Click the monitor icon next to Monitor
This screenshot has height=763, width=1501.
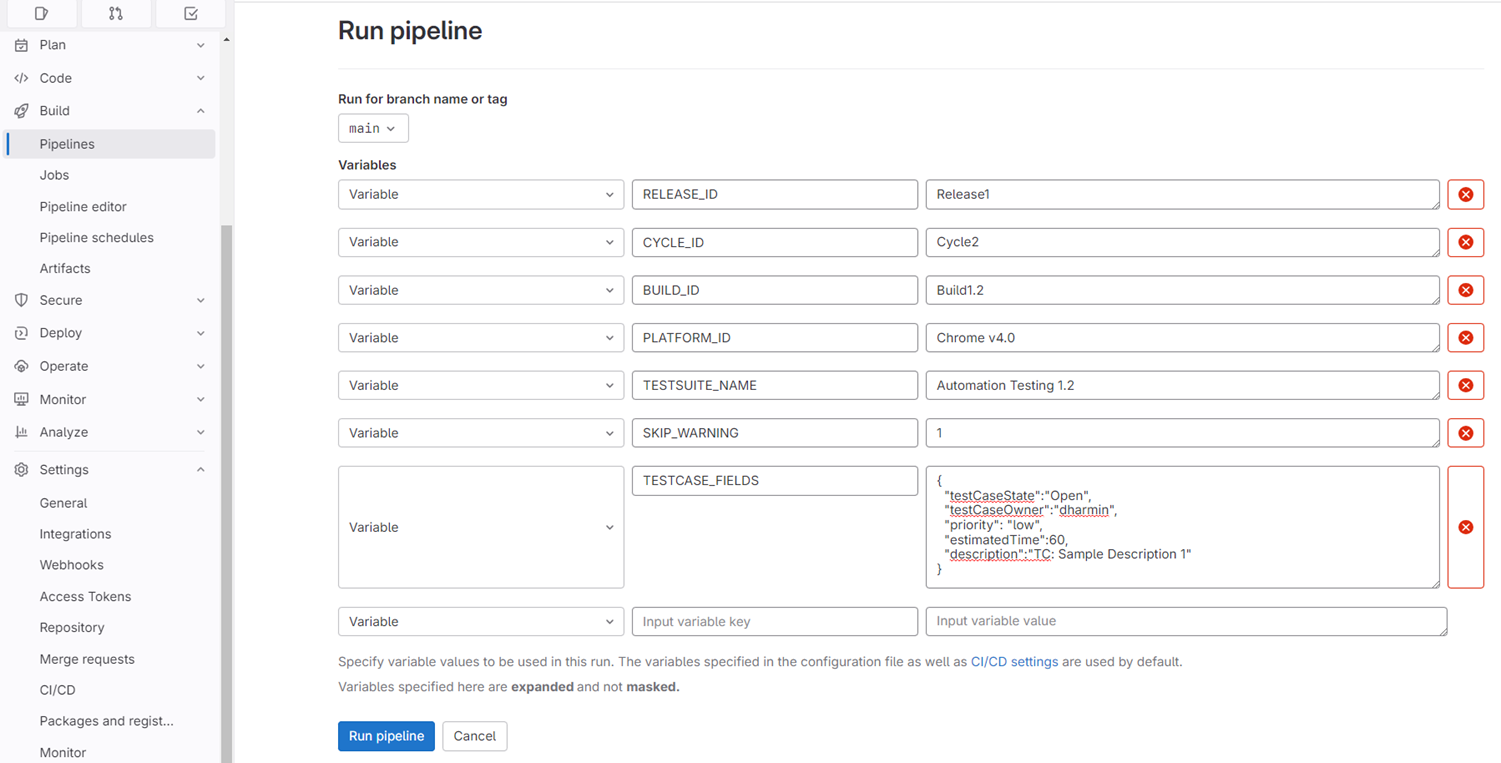point(19,399)
